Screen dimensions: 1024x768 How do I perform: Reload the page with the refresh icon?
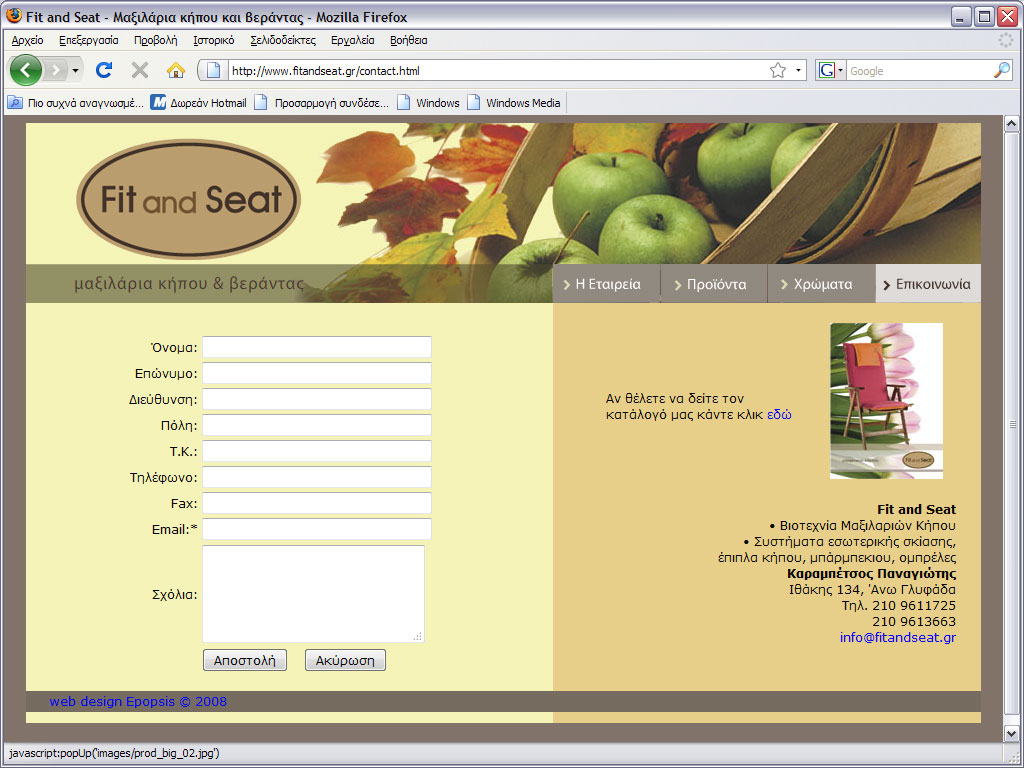pos(104,70)
